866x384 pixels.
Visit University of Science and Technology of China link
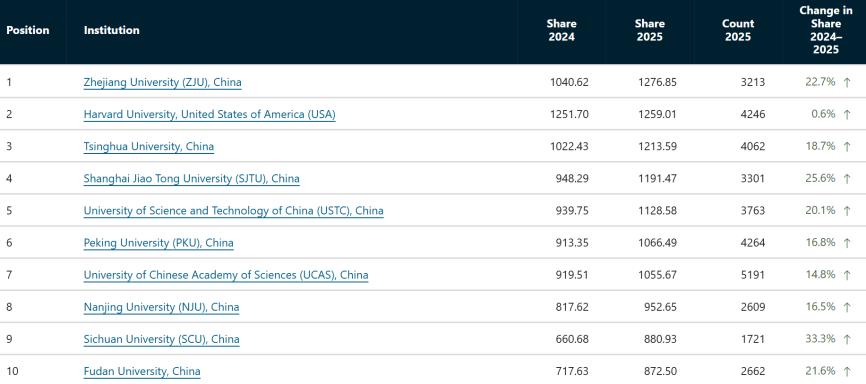point(234,211)
